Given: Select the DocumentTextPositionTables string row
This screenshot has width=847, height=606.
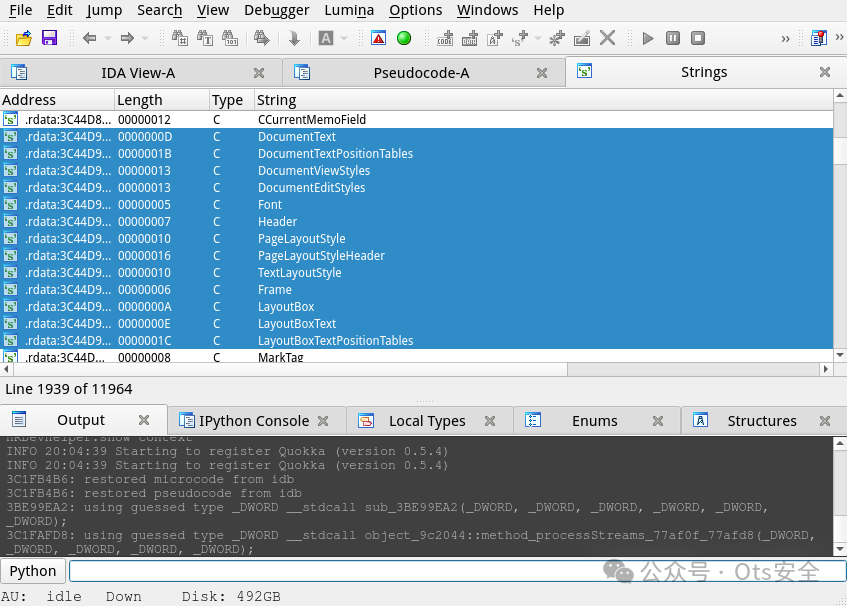Looking at the screenshot, I should [x=416, y=153].
